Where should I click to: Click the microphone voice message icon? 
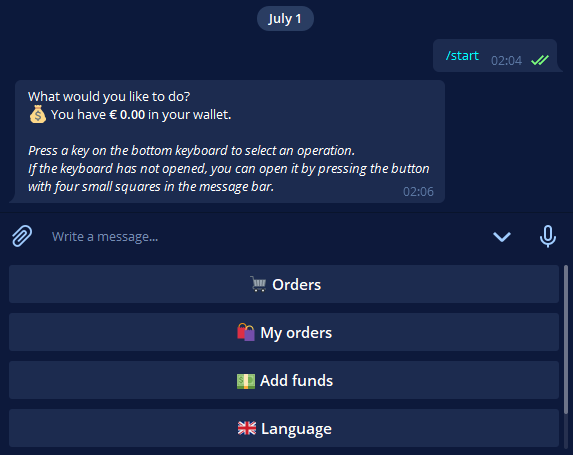click(547, 236)
